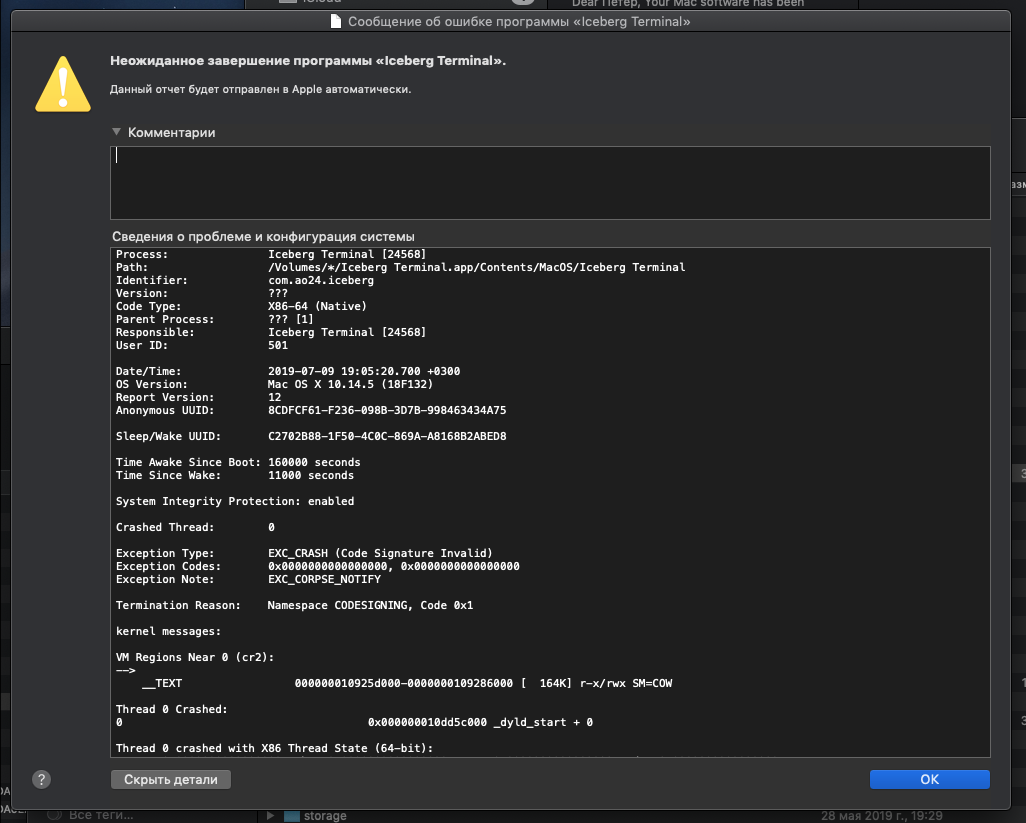Click the Code Type 'X86-64 (Native)'
This screenshot has width=1026, height=823.
point(317,306)
